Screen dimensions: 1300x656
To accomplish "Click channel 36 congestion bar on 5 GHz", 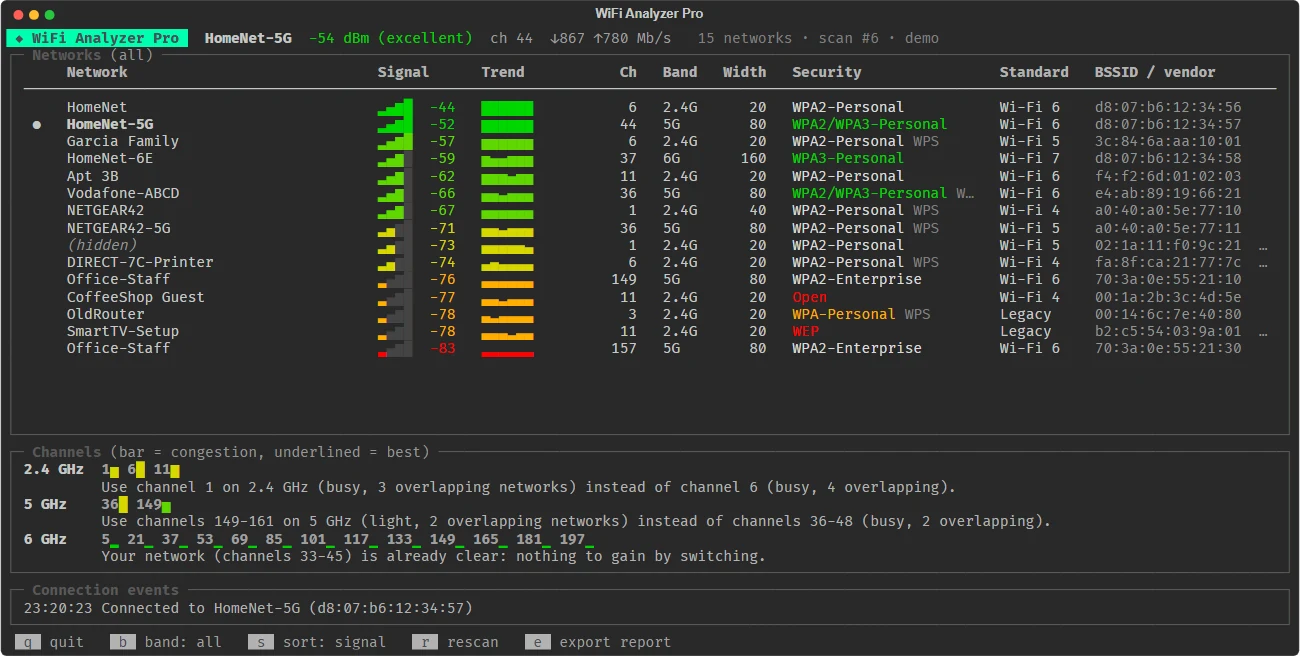I will click(x=123, y=505).
